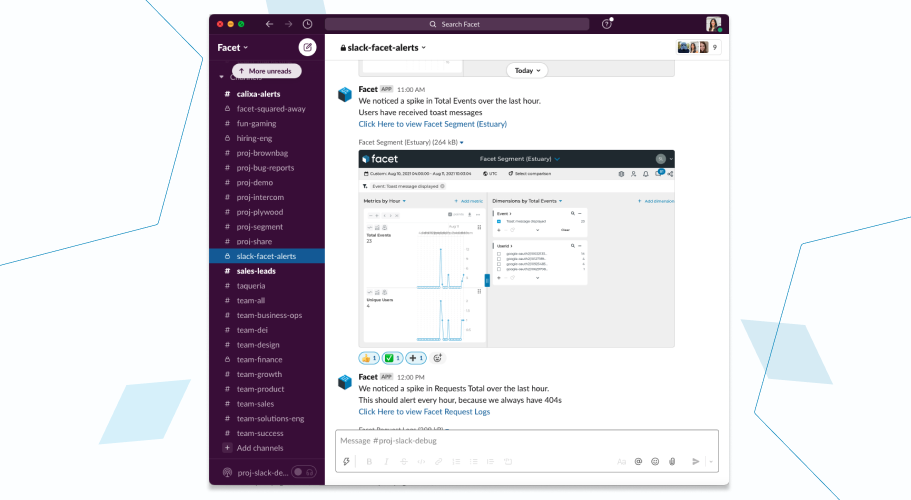Insert a code block in composer
Image resolution: width=911 pixels, height=500 pixels.
pyautogui.click(x=508, y=462)
